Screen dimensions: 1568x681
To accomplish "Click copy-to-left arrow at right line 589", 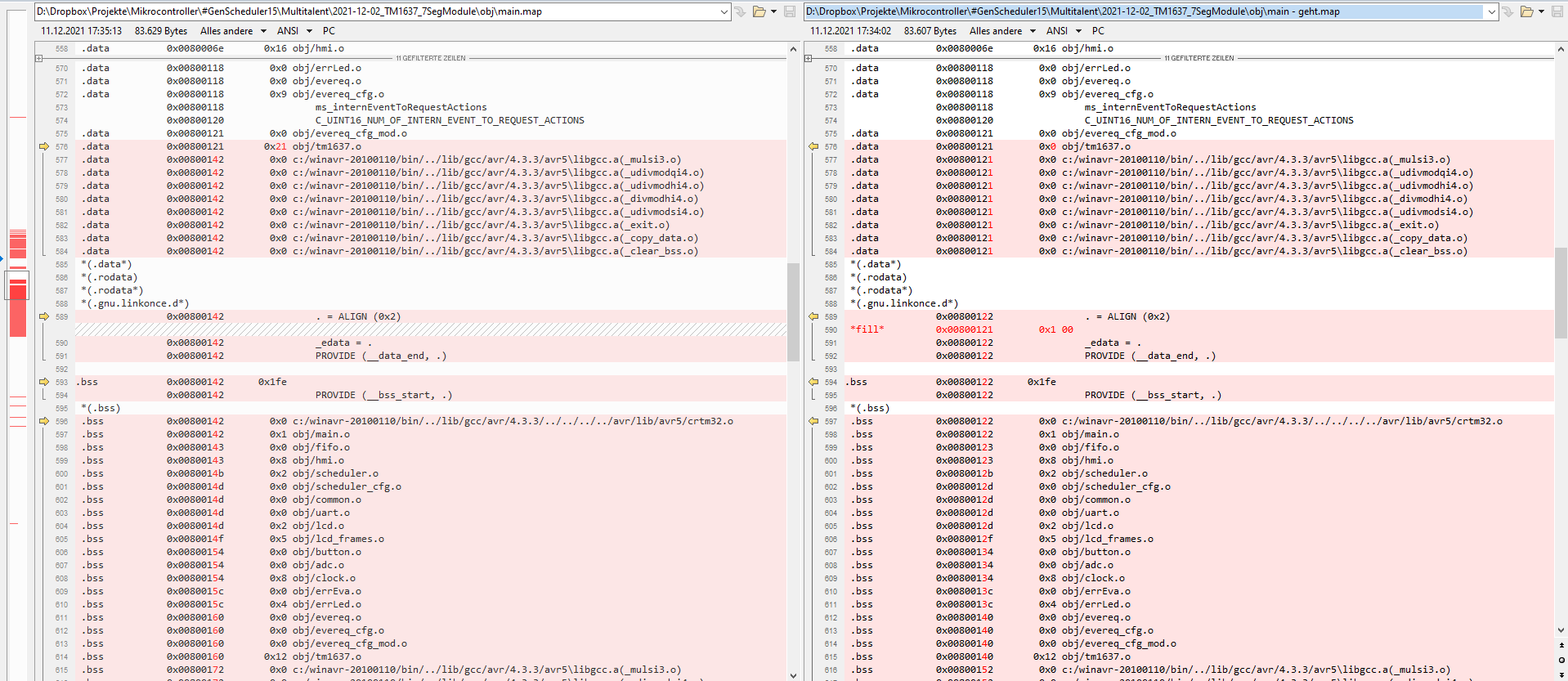I will click(x=813, y=316).
